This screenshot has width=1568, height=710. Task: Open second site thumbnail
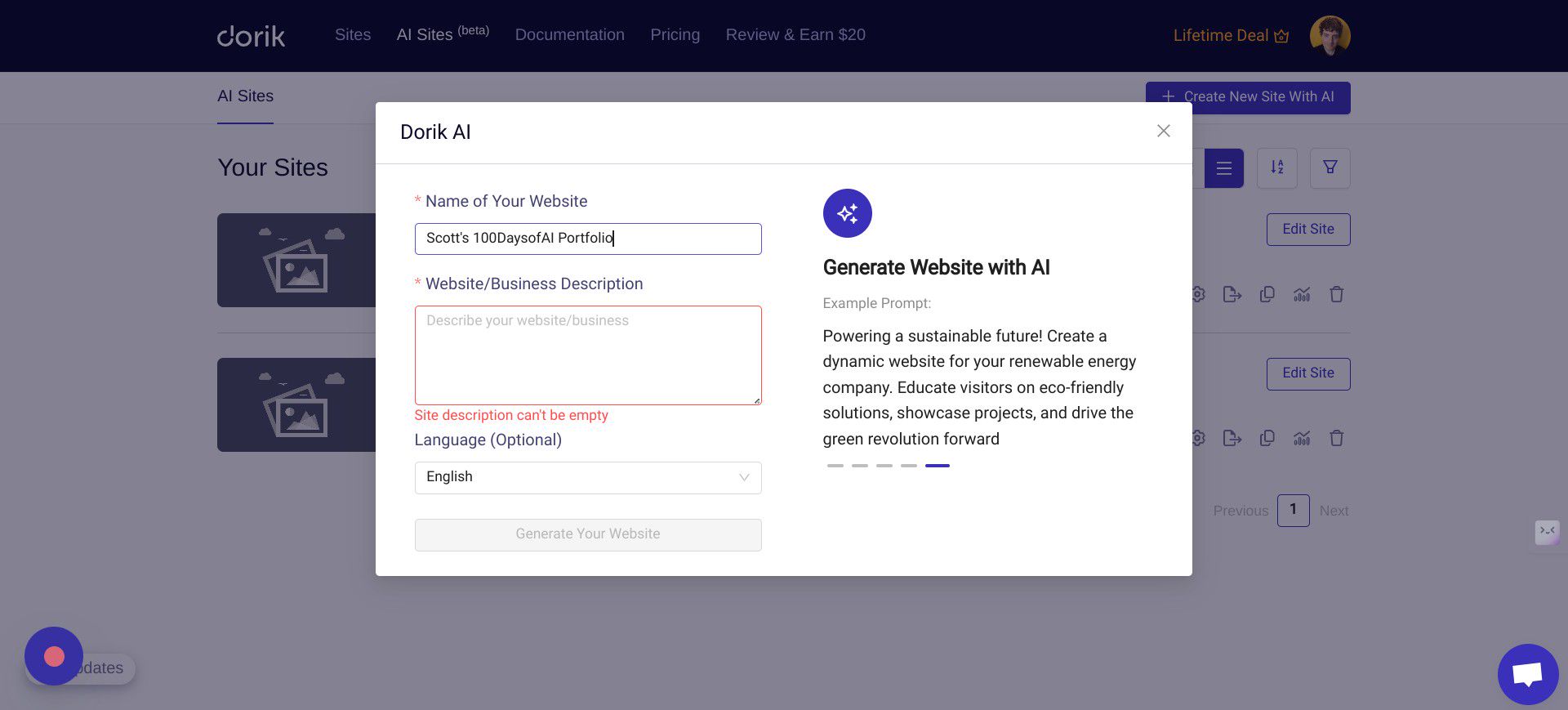tap(296, 404)
